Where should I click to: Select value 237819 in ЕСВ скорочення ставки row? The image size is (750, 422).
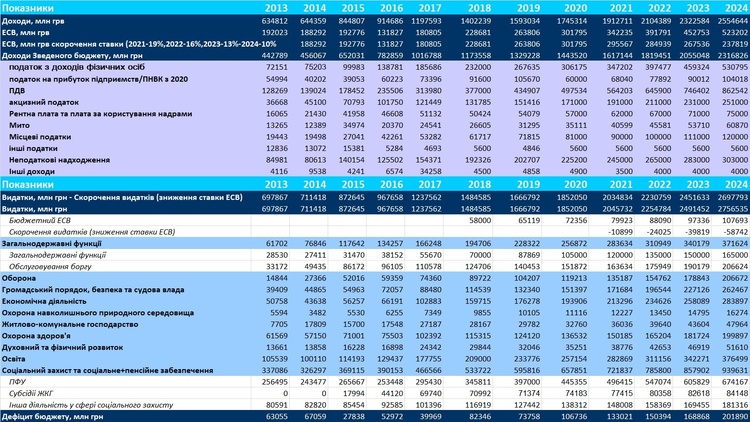point(734,44)
